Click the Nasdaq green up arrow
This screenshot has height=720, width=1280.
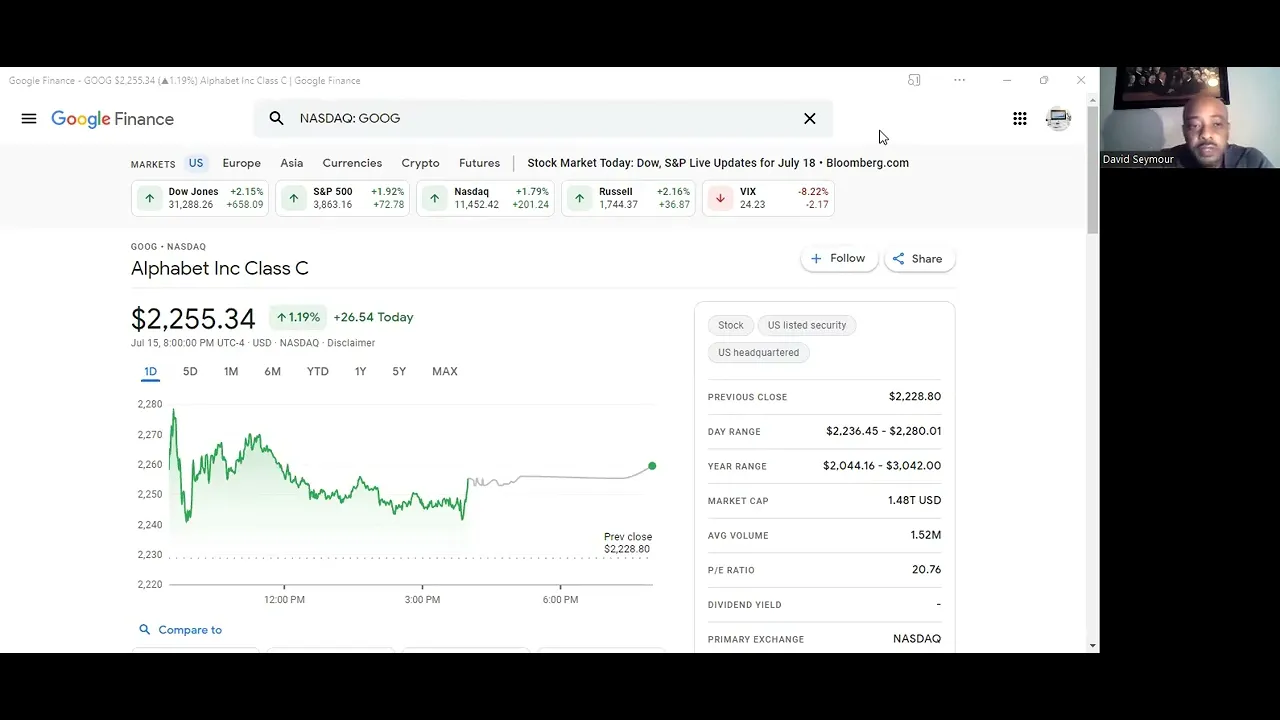tap(435, 198)
